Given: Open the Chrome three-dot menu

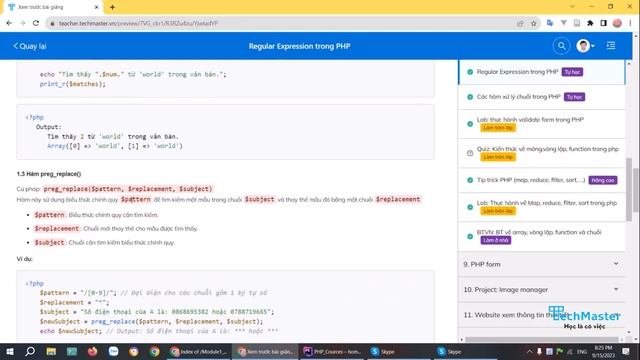Looking at the screenshot, I should (631, 23).
